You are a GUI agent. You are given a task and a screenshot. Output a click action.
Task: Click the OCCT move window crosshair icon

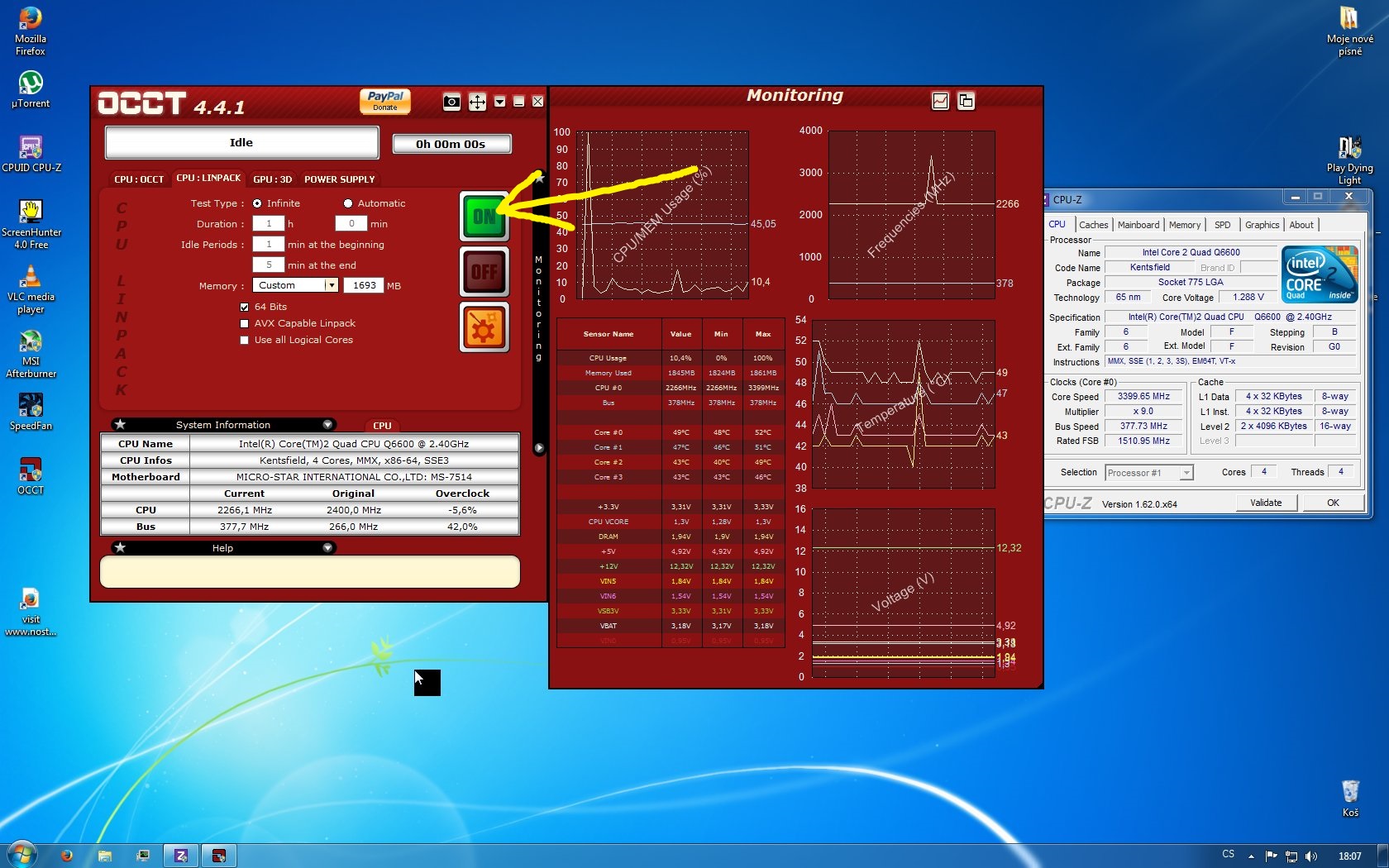(x=477, y=102)
